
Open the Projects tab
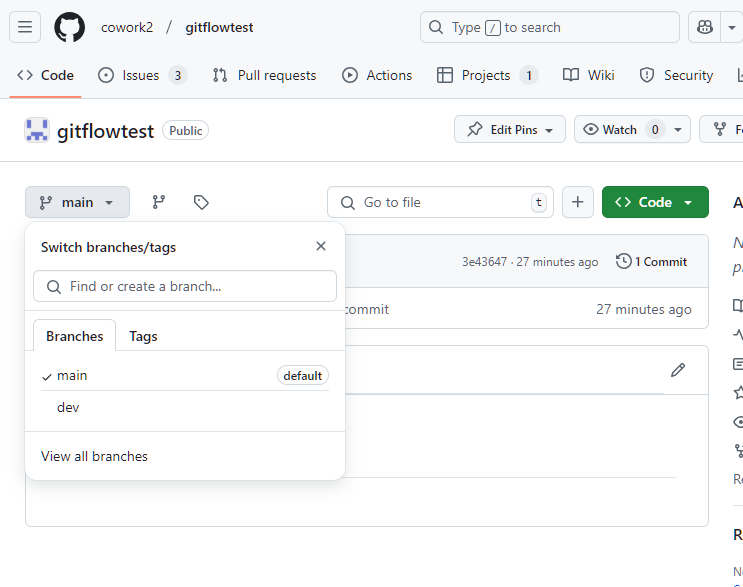pos(488,75)
